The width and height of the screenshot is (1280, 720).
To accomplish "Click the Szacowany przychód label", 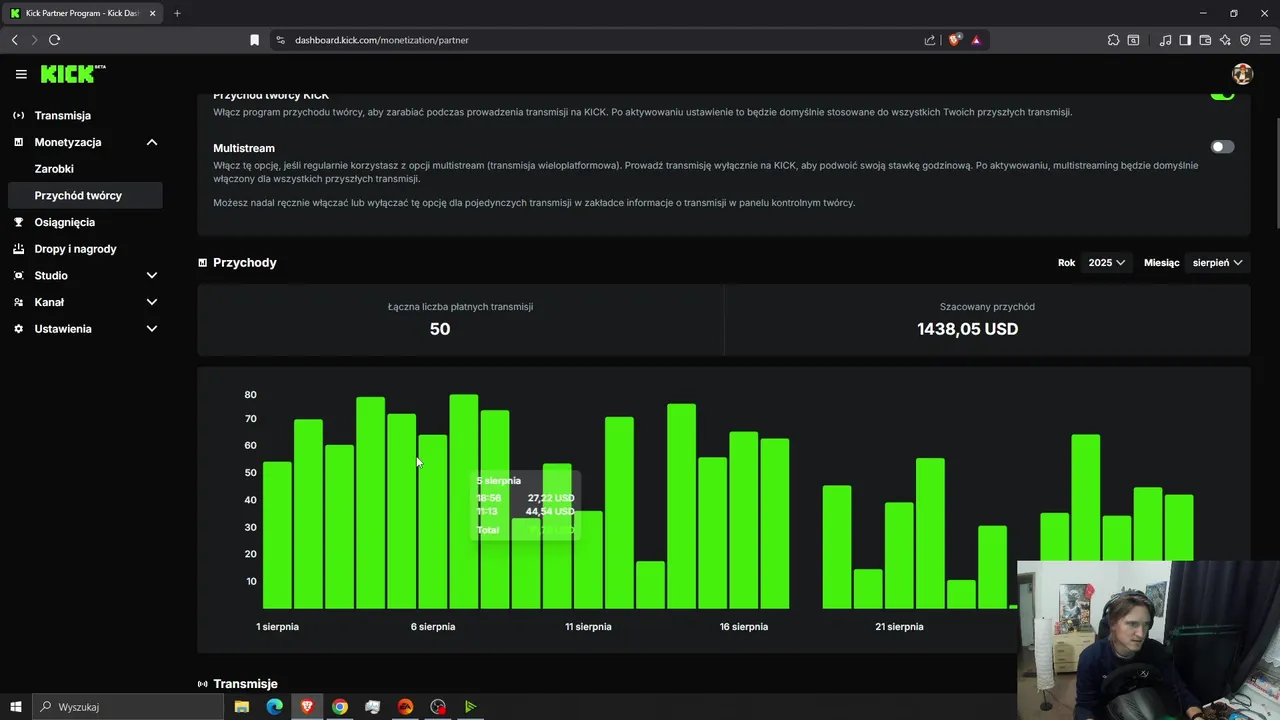I will point(987,307).
